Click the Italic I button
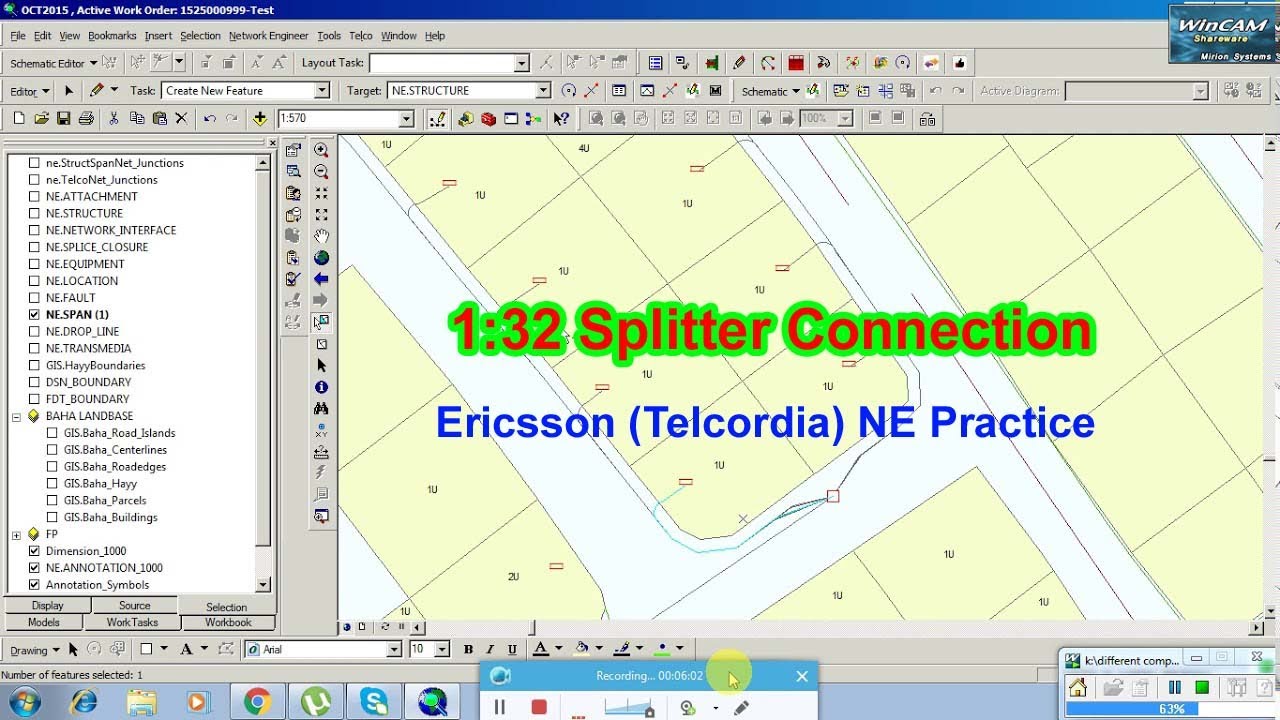Viewport: 1280px width, 720px height. [x=491, y=649]
